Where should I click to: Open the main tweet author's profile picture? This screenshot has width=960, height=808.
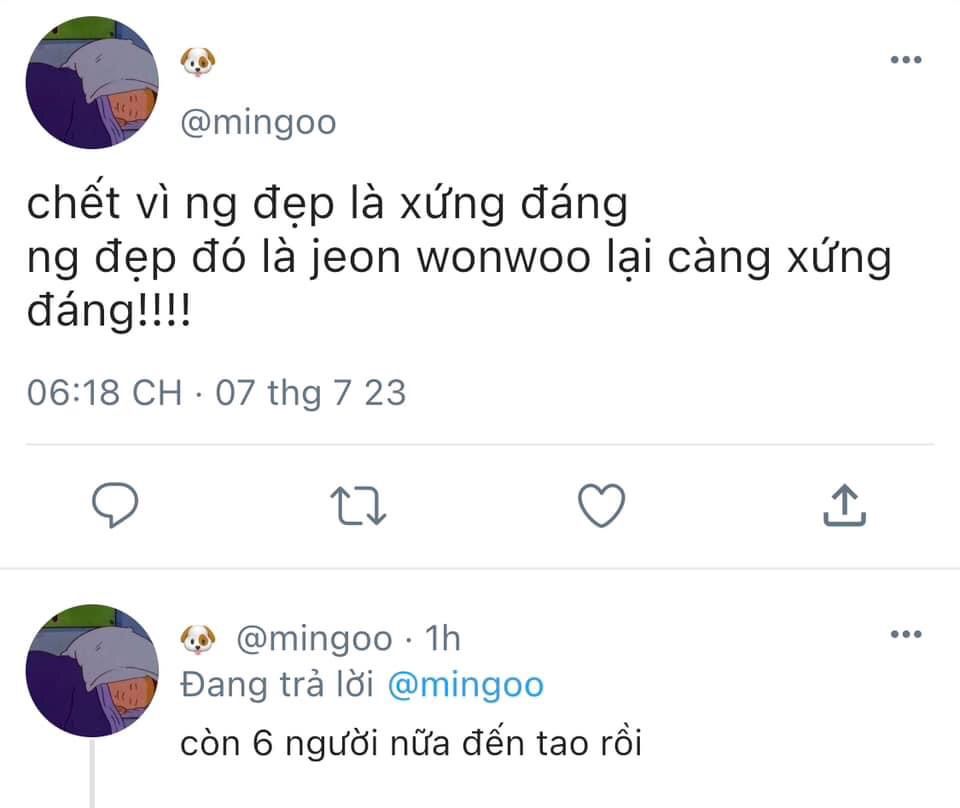[92, 83]
